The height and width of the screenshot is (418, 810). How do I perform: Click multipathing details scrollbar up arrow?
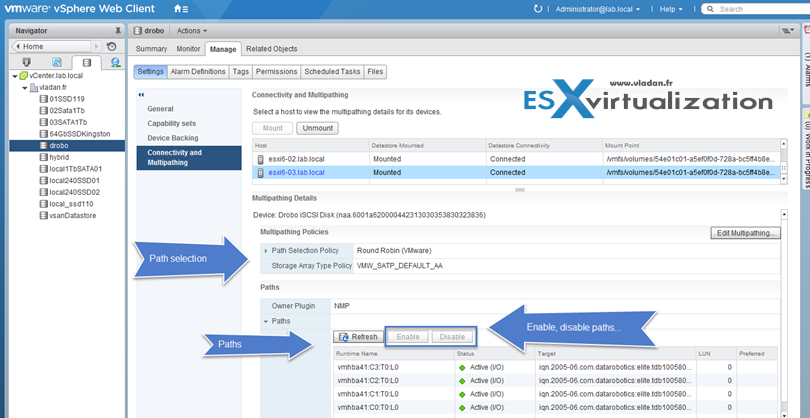tap(784, 213)
